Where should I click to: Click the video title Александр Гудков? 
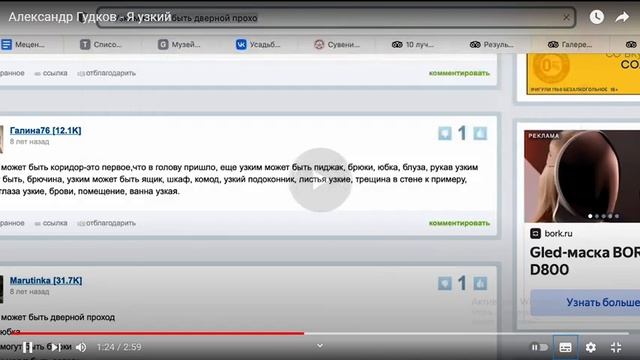[x=90, y=17]
